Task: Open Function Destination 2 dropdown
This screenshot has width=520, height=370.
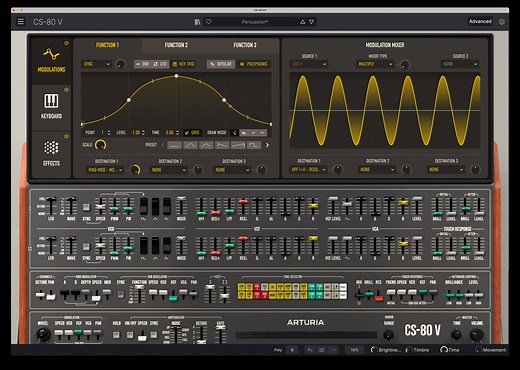Action: click(x=169, y=170)
